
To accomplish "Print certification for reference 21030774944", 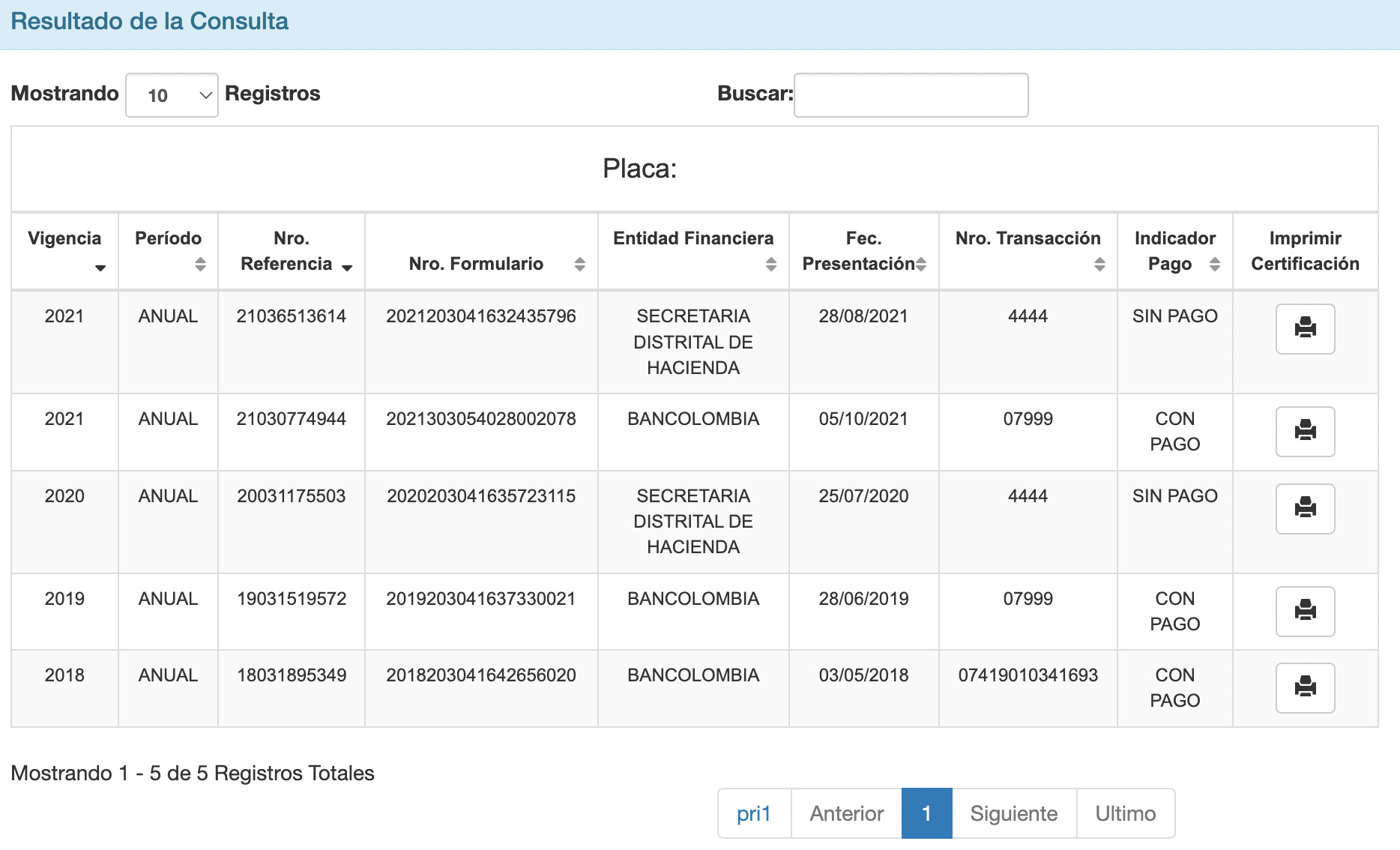I will coord(1305,431).
